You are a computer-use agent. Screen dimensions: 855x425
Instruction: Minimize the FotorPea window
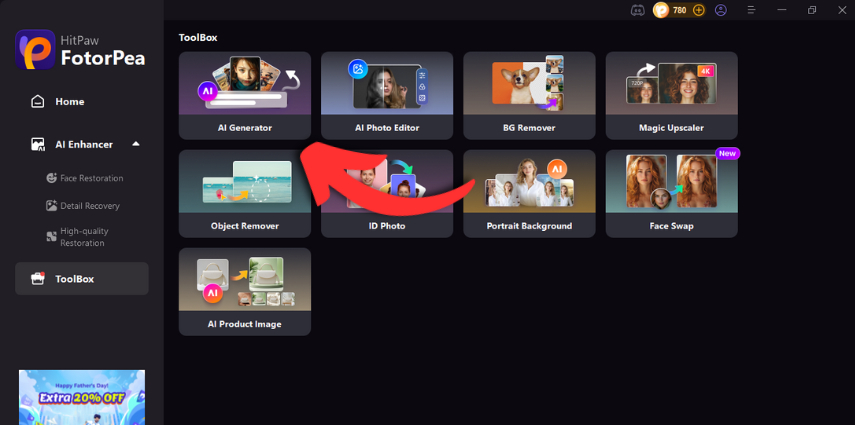click(x=782, y=10)
